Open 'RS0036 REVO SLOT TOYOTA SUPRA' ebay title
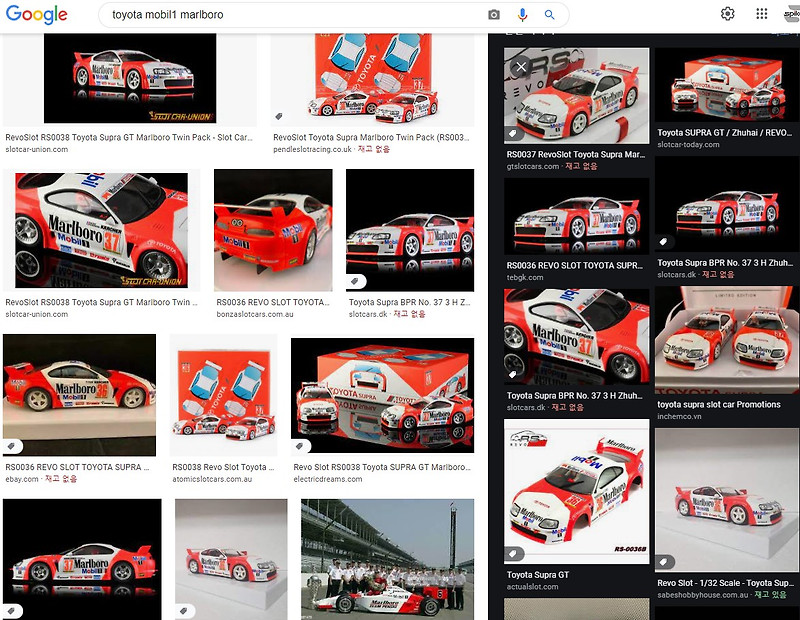Viewport: 800px width, 620px height. click(x=77, y=467)
